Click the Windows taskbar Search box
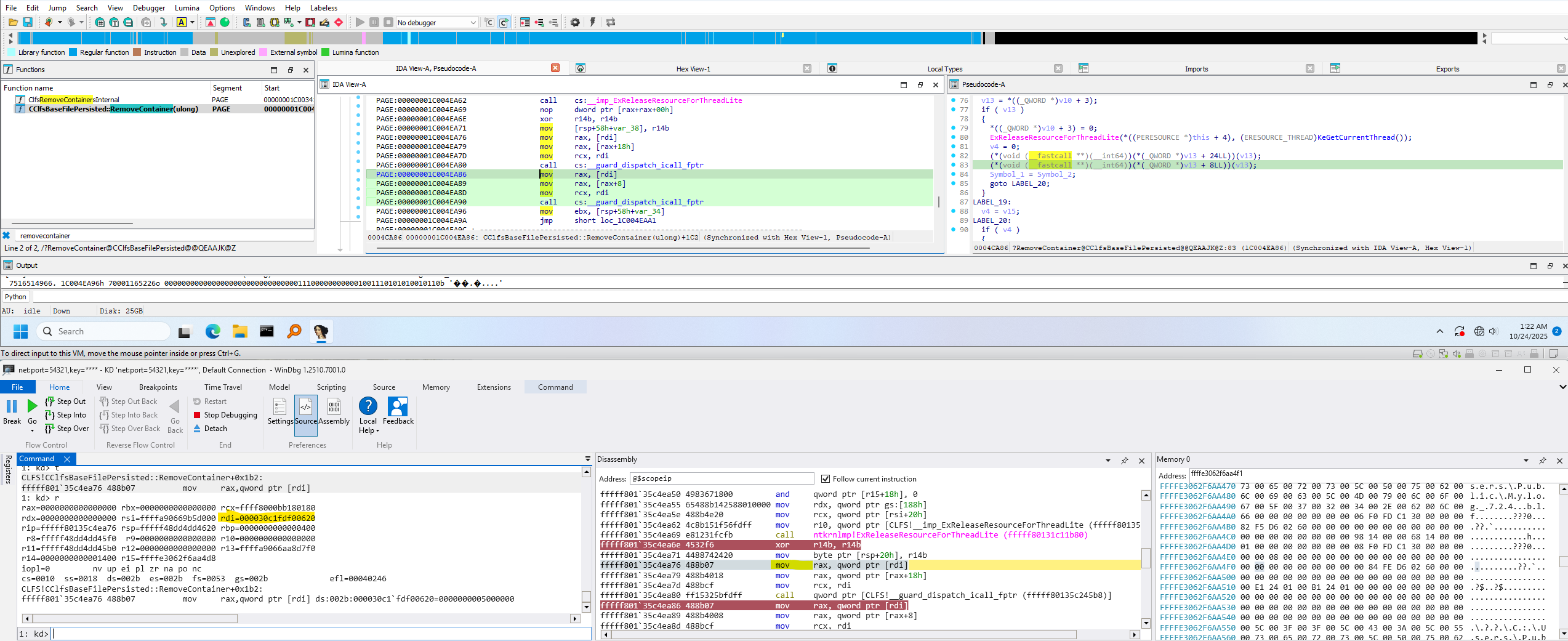 pos(103,331)
